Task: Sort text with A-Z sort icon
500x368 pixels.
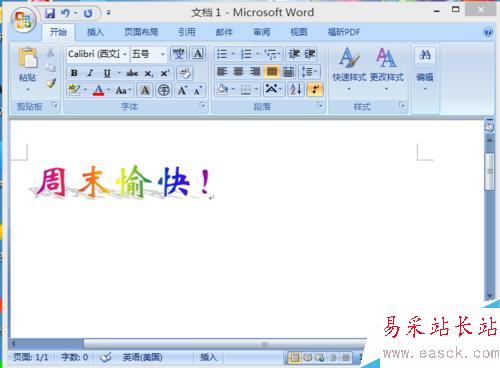Action: click(x=296, y=89)
